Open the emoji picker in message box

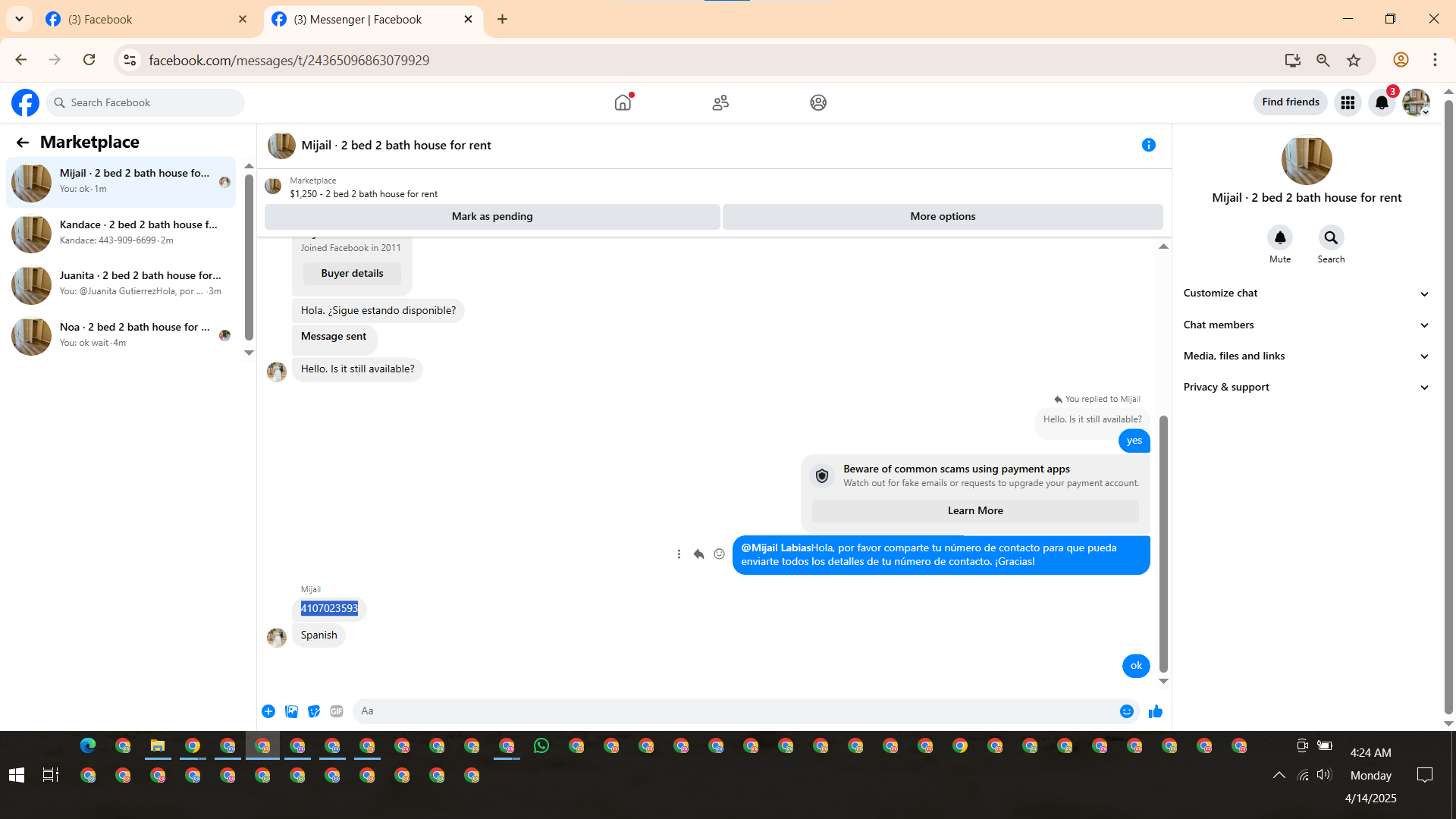coord(1126,711)
